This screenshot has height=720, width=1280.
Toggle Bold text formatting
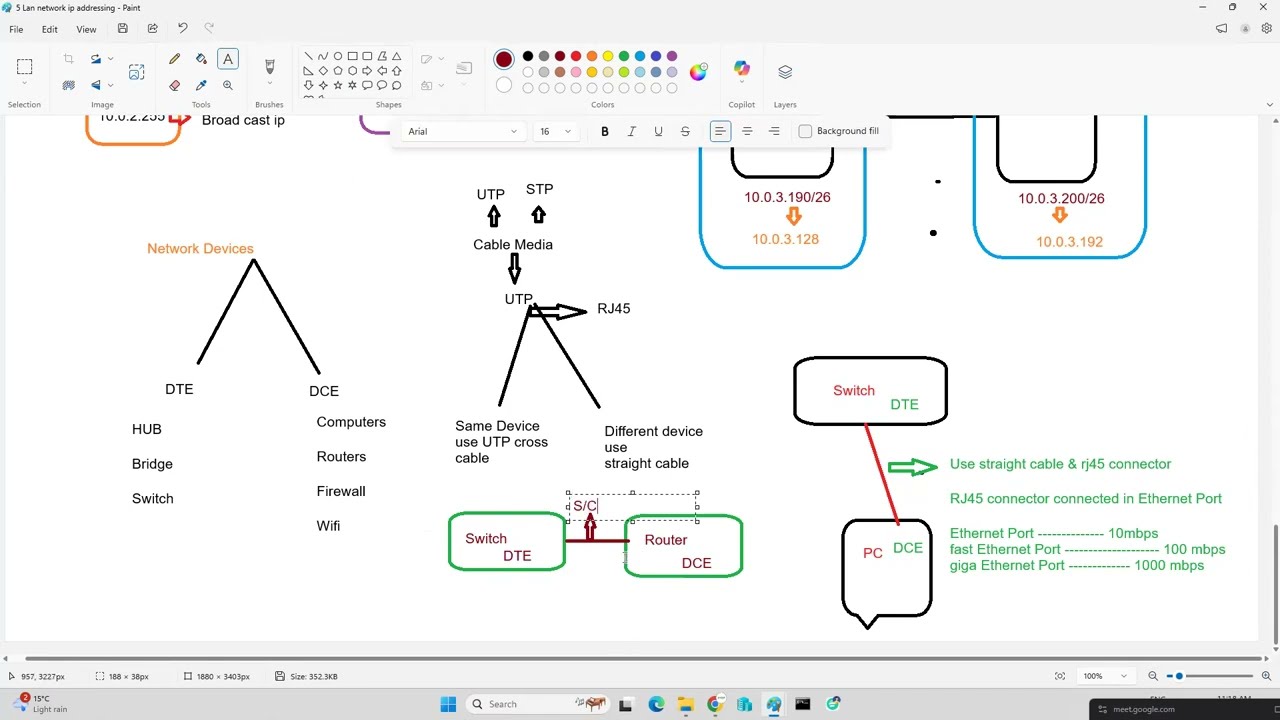pyautogui.click(x=605, y=131)
